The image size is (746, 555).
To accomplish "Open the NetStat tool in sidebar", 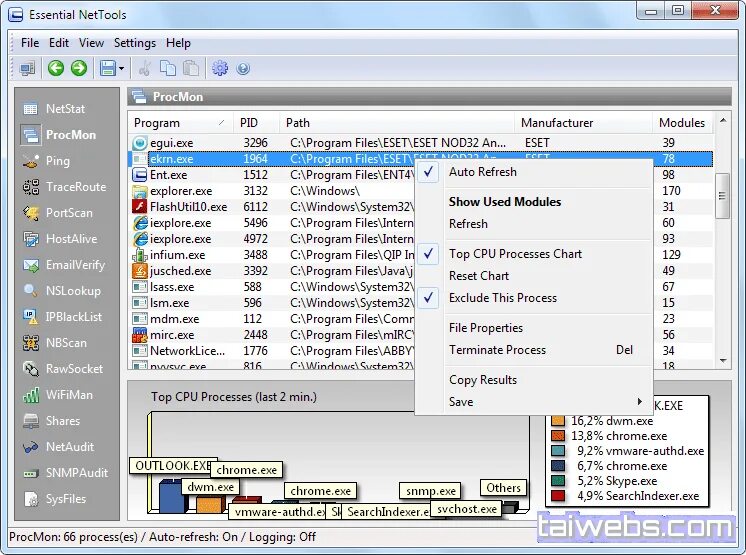I will point(54,109).
